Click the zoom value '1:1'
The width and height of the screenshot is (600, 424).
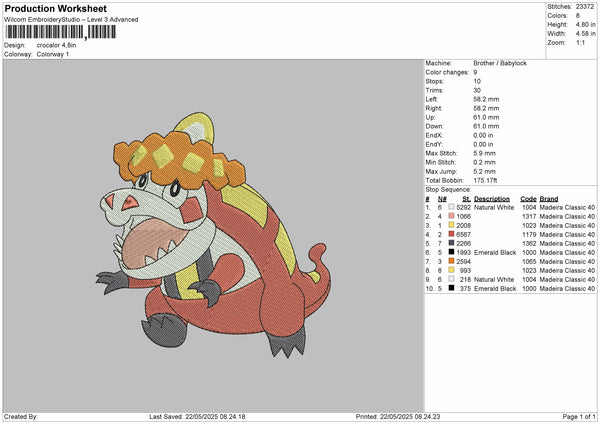point(580,42)
